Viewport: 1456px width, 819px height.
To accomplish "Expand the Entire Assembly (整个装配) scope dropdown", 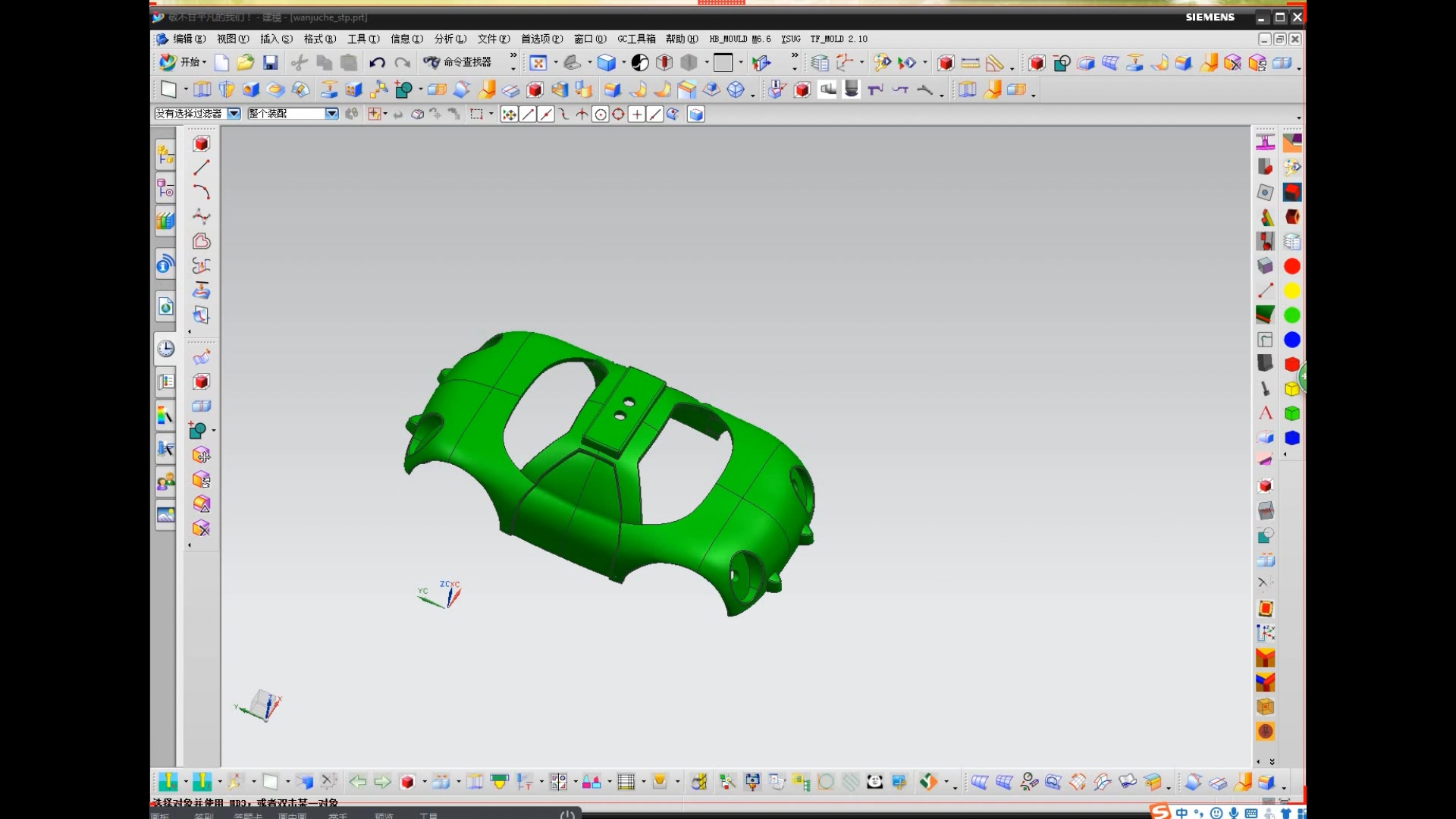I will [x=331, y=114].
